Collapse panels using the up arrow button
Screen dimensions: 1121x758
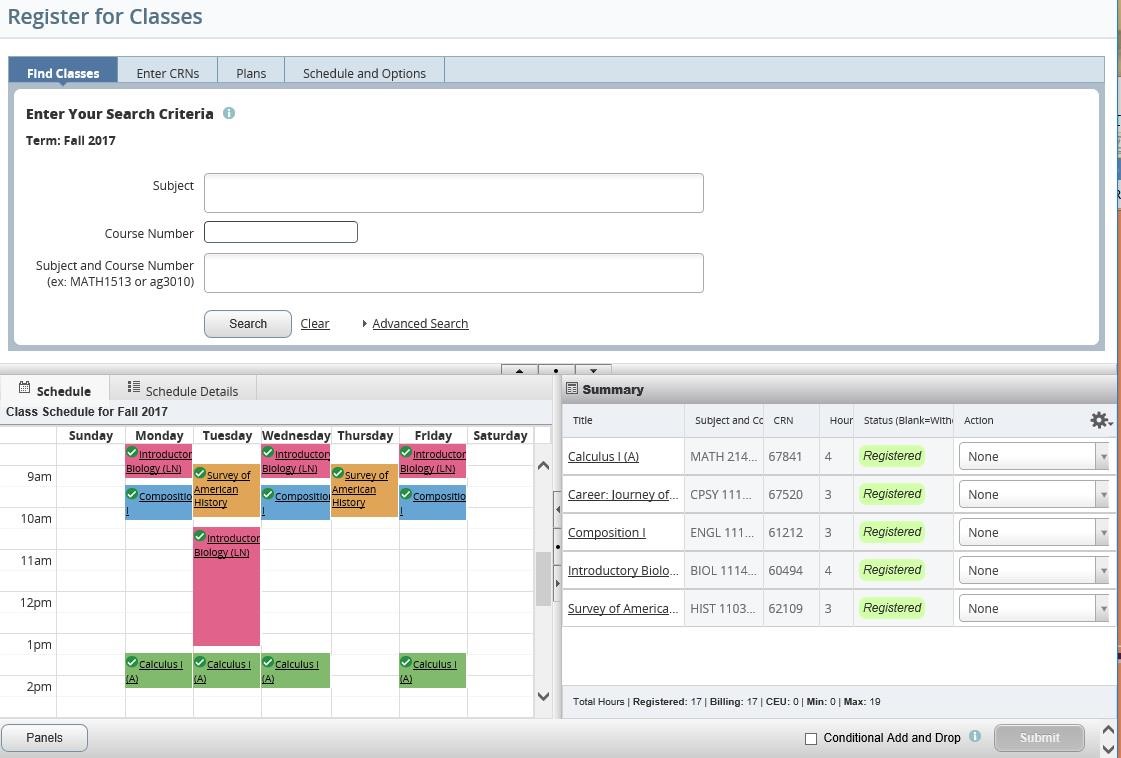click(x=520, y=371)
